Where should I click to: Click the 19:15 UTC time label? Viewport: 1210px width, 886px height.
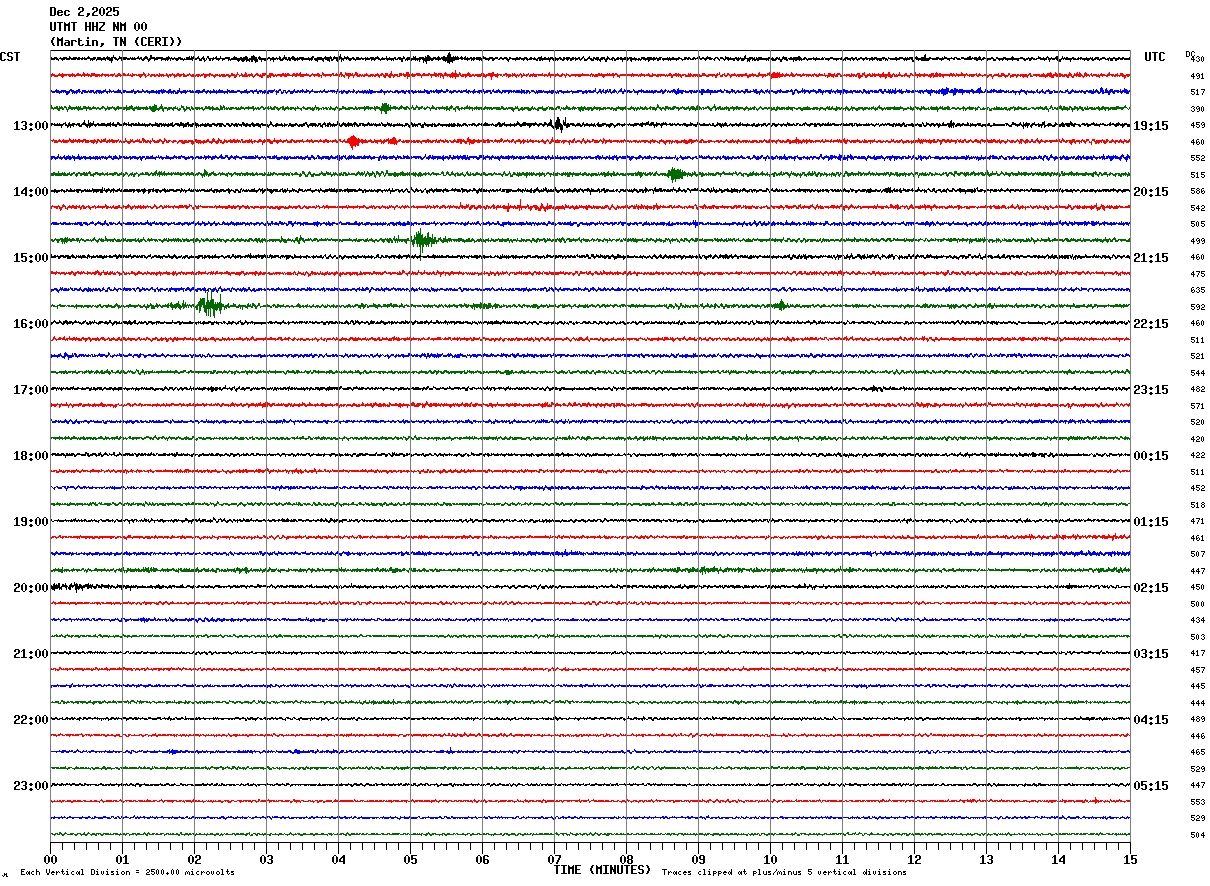(x=1151, y=126)
